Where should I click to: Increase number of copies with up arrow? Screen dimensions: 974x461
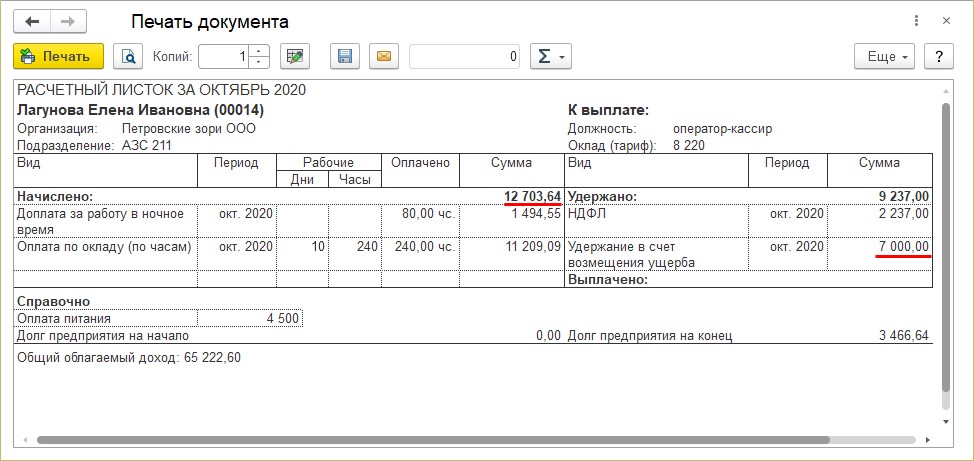point(260,51)
